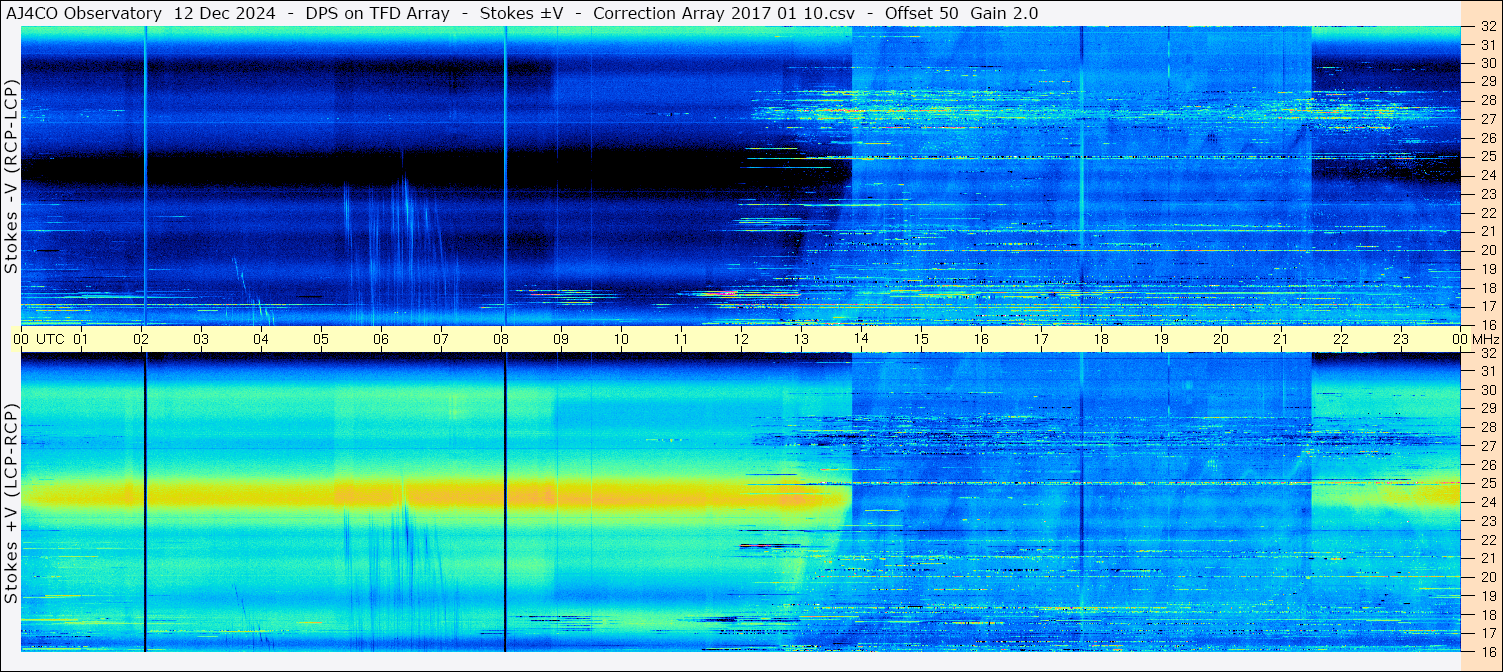Click the 04 hour mark on the UTC axis
Viewport: 1503px width, 672px height.
(x=261, y=339)
